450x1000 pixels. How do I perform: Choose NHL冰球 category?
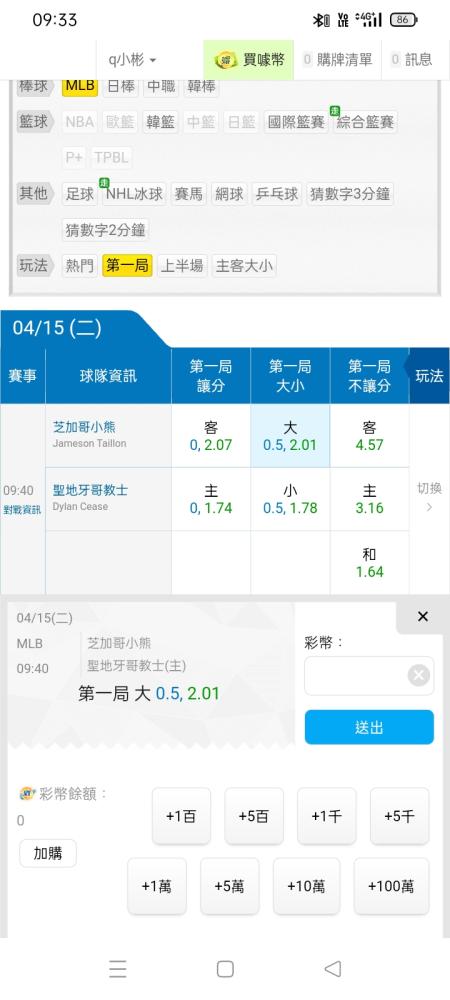134,194
